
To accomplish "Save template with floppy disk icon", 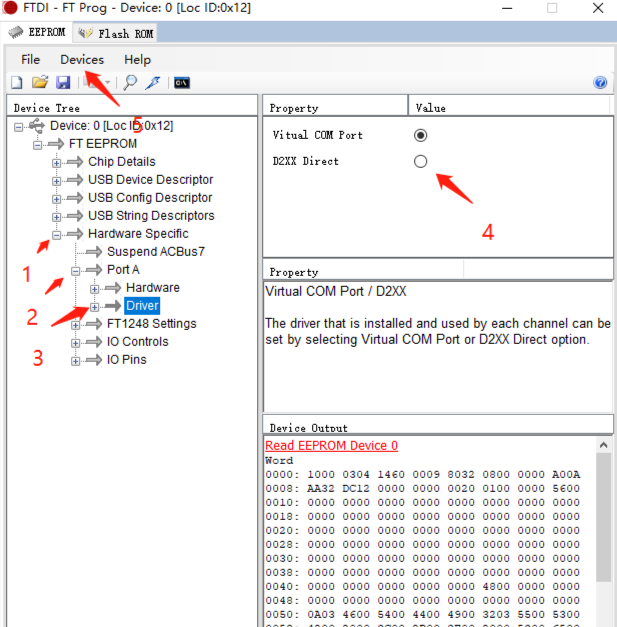I will coord(63,82).
